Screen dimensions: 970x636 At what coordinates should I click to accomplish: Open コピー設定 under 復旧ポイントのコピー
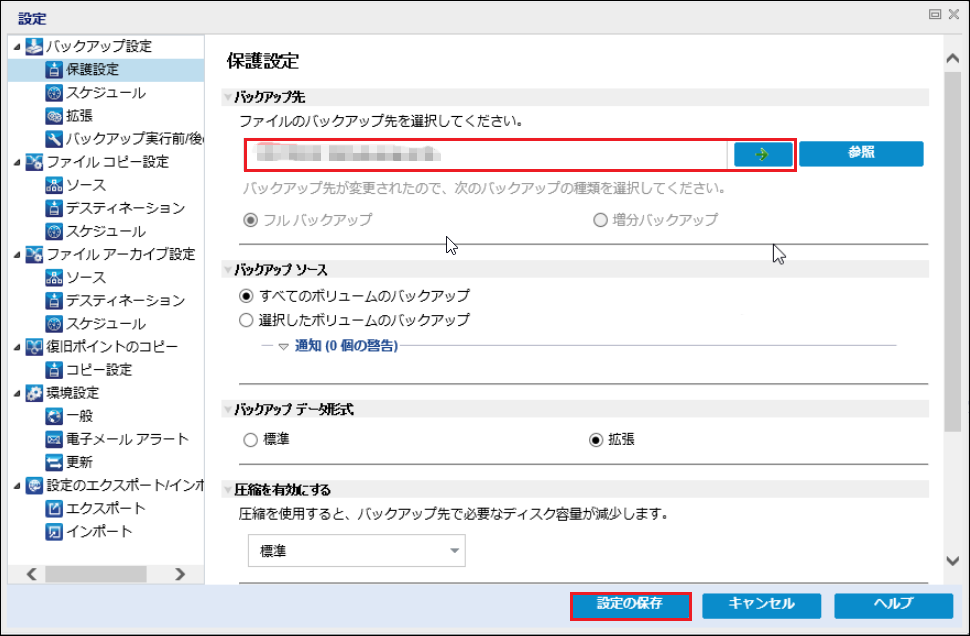click(99, 370)
